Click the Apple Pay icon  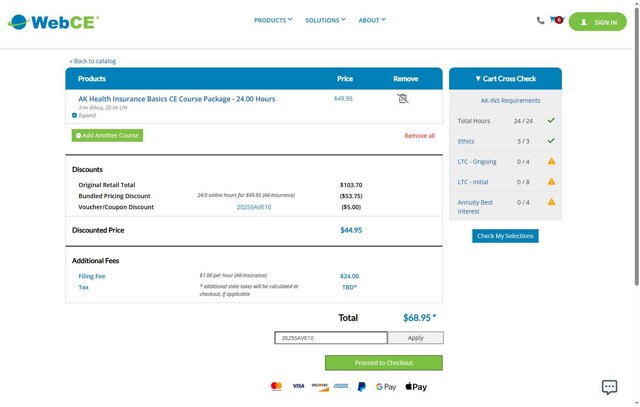pos(416,386)
